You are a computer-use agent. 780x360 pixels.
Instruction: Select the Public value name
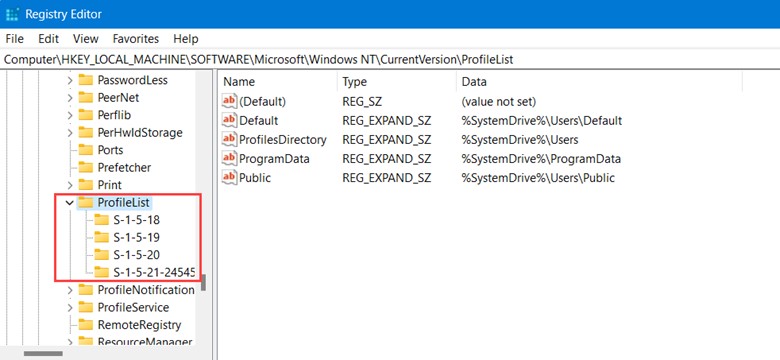click(255, 178)
